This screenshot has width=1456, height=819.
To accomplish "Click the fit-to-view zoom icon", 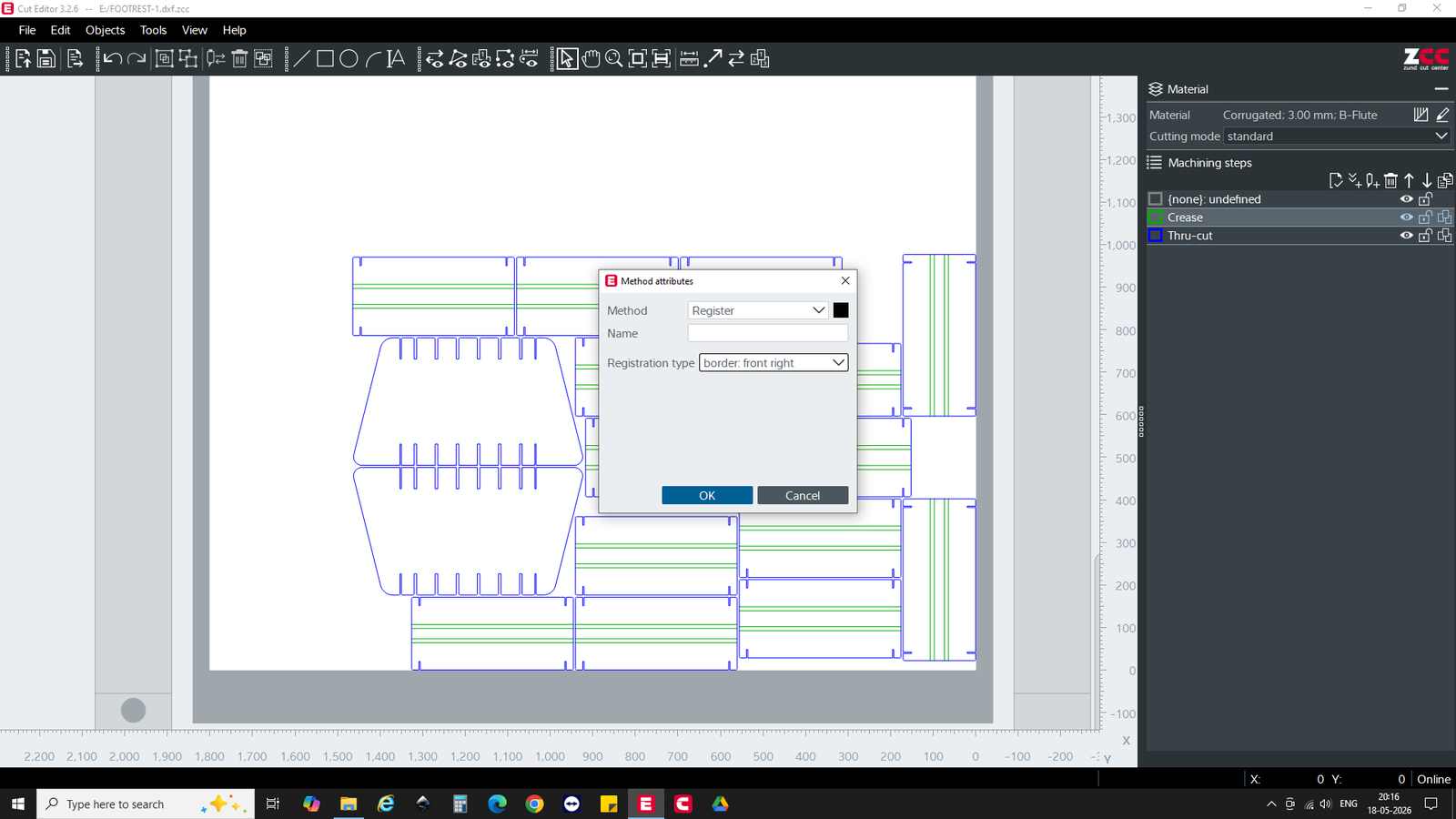I will (x=638, y=59).
